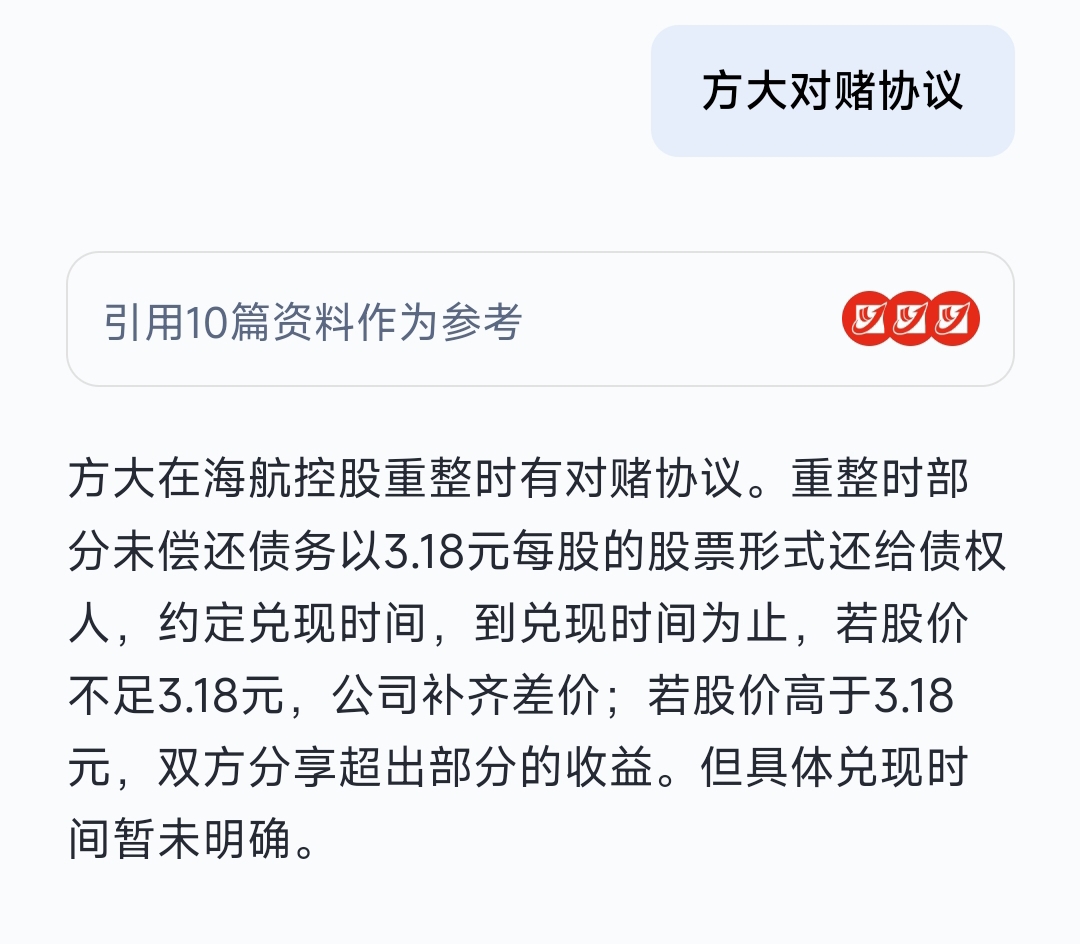
Task: Tap the "方大对赌协议" user message bubble
Action: pyautogui.click(x=832, y=91)
